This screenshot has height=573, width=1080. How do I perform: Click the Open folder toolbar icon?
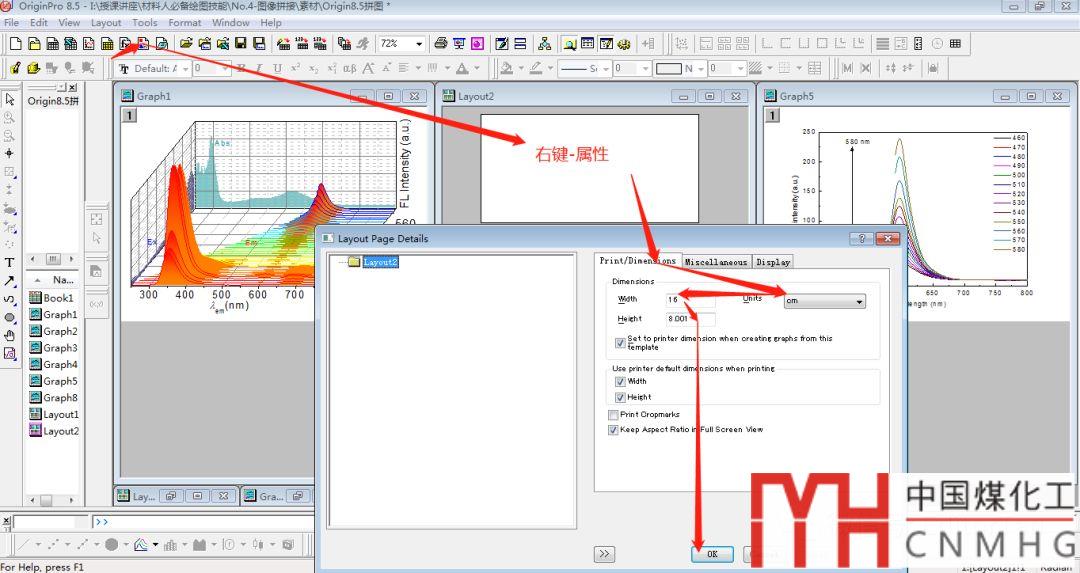tap(186, 44)
